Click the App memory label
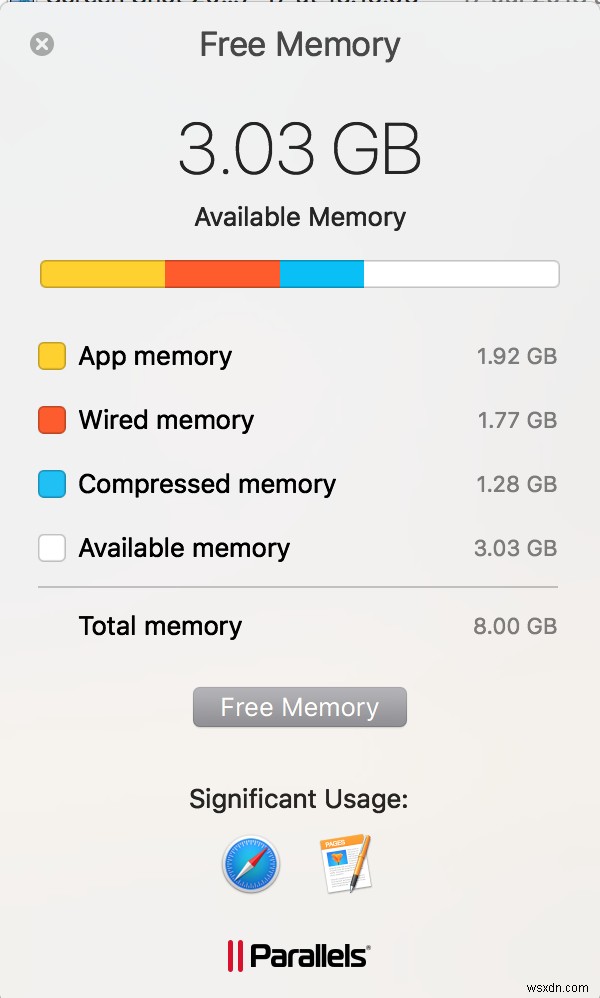600x998 pixels. [154, 356]
